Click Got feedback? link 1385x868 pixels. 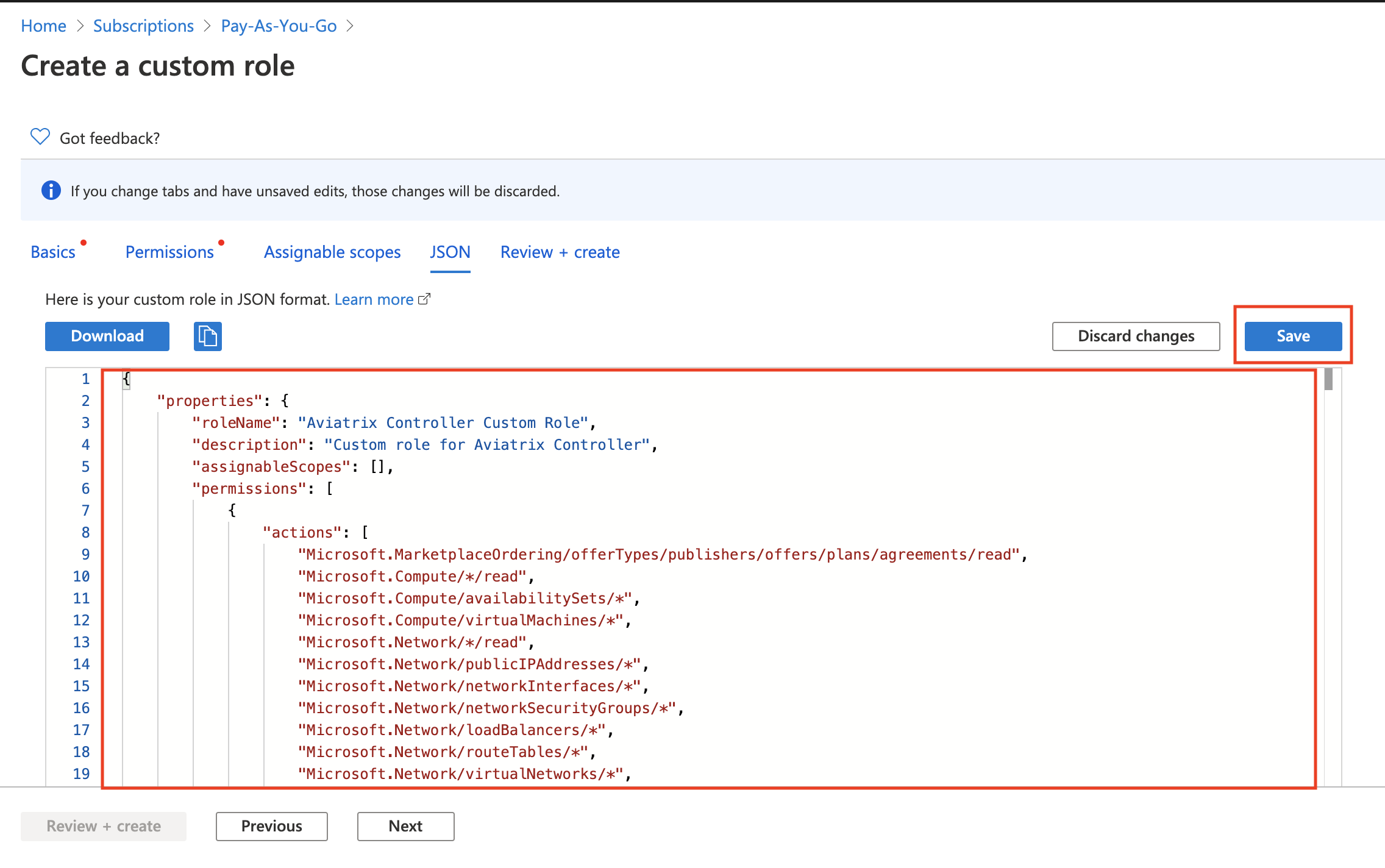pos(110,138)
